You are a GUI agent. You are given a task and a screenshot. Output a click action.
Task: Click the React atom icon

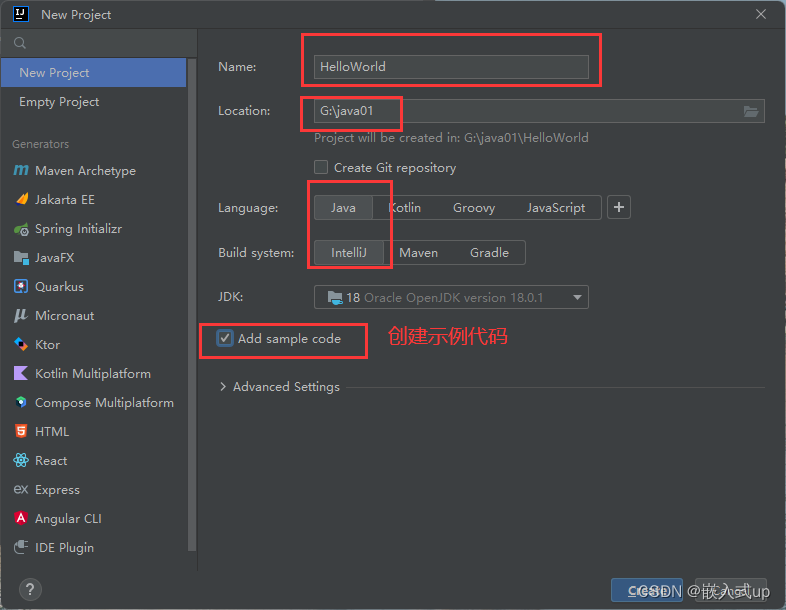click(x=21, y=460)
